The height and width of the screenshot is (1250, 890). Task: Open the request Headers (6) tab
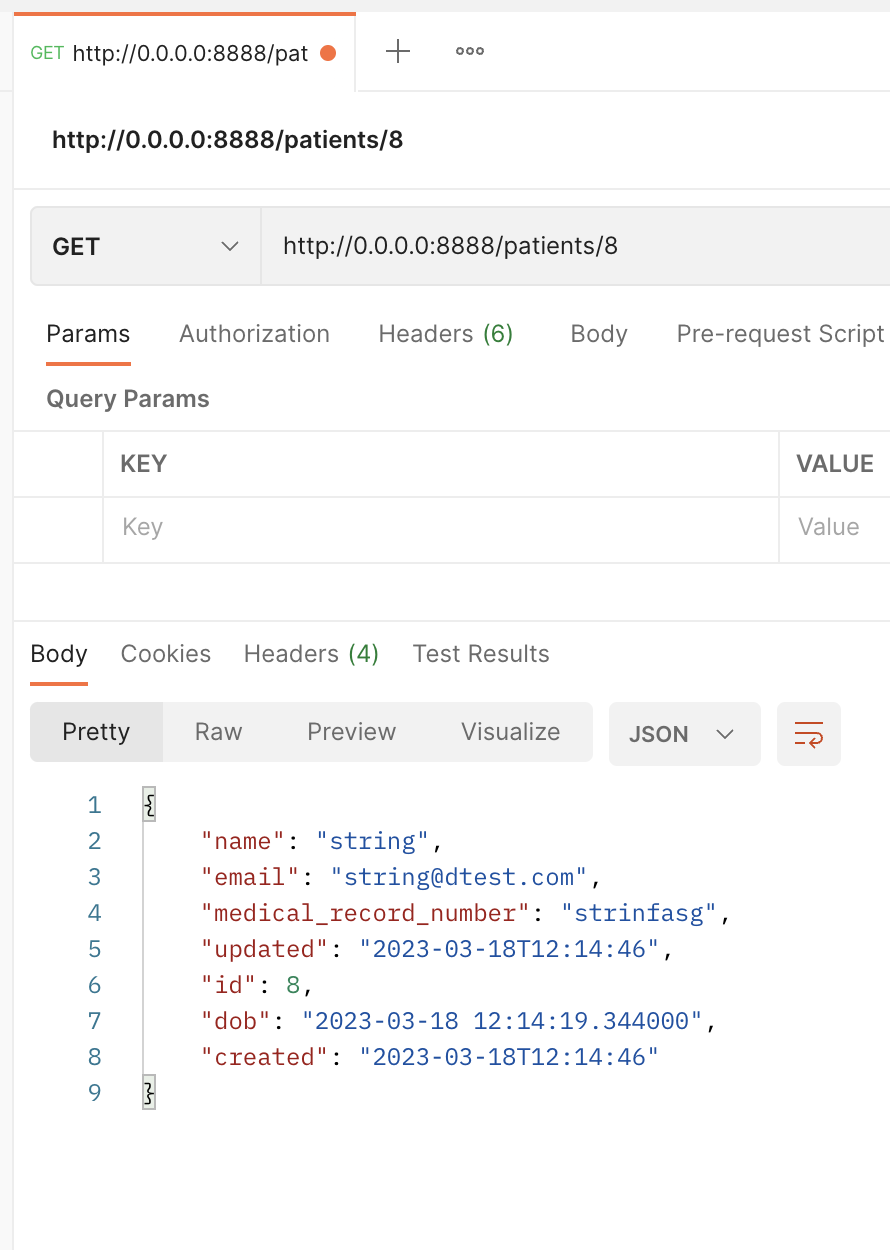click(x=445, y=334)
